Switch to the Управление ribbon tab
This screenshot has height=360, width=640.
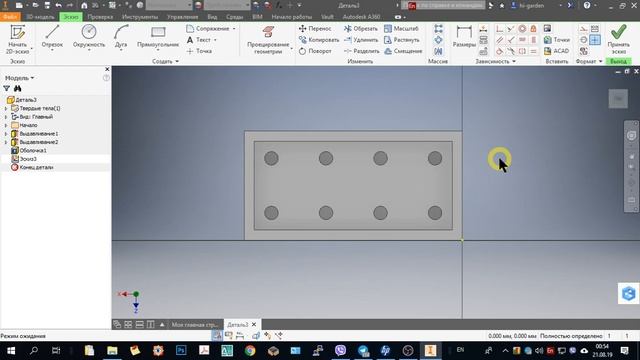point(182,17)
